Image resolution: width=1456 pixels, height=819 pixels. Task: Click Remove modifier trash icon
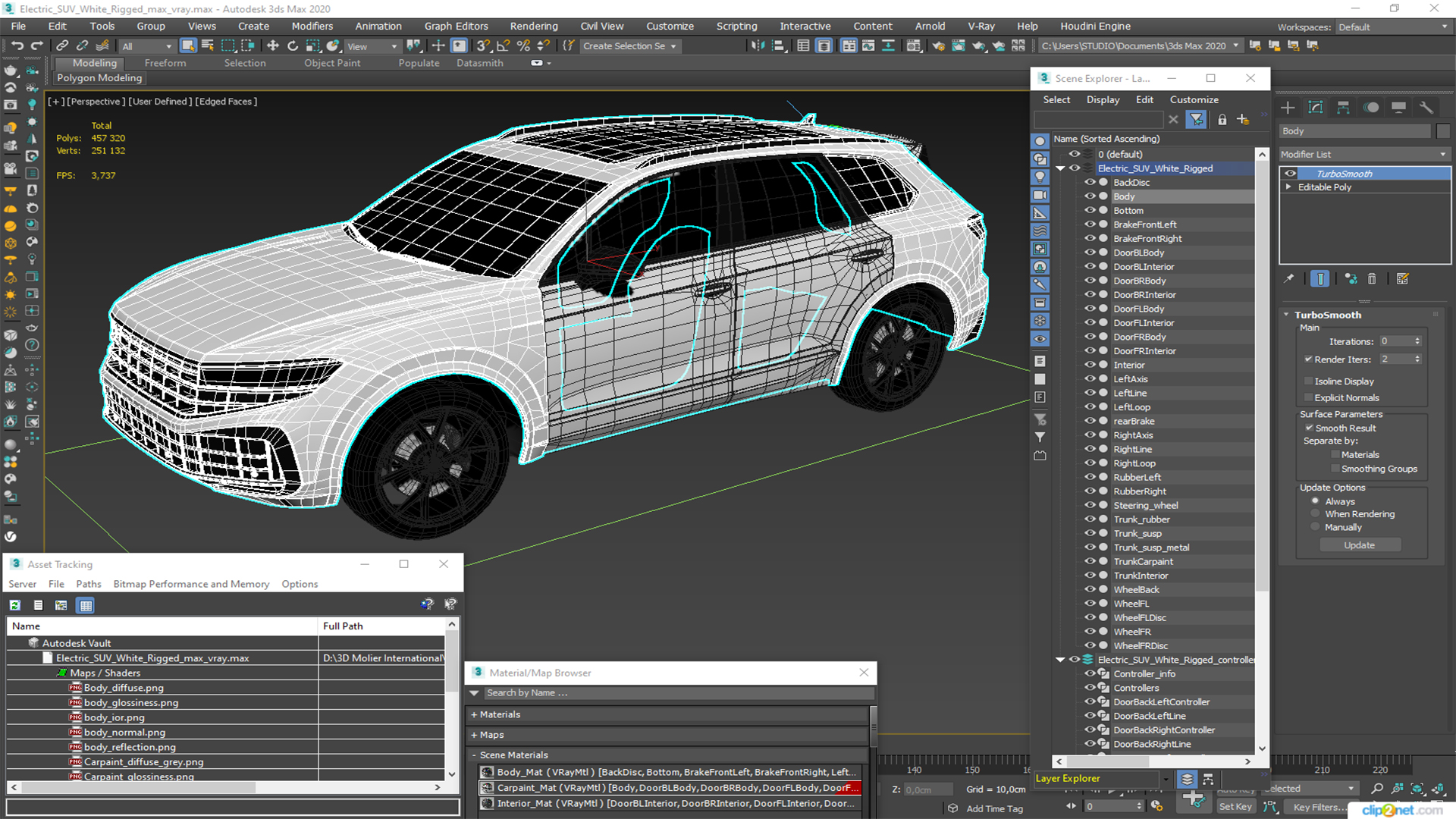1372,279
